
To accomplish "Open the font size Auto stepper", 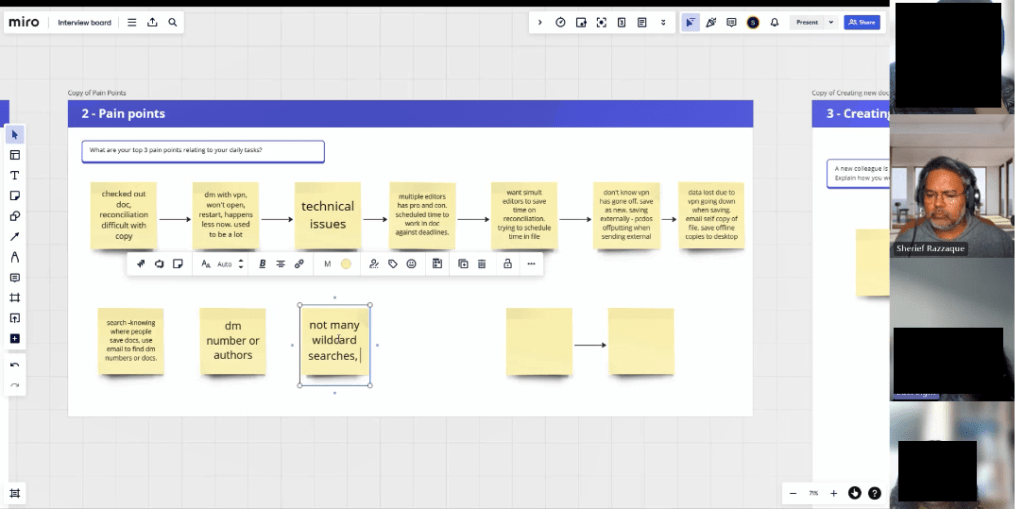I will [x=239, y=264].
